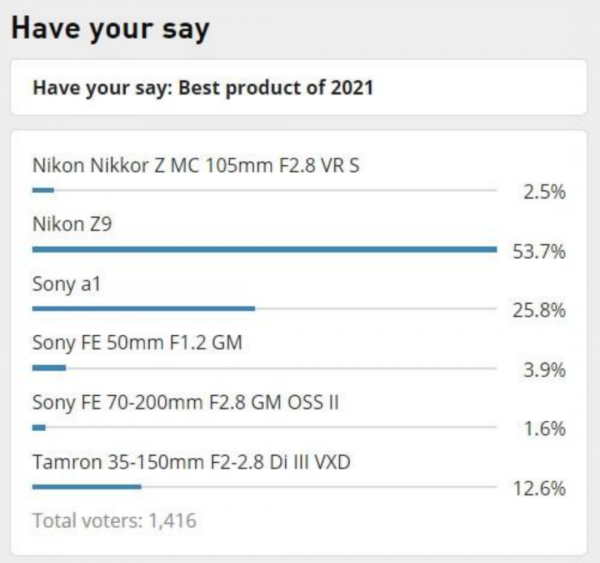600x563 pixels.
Task: Click the 25.8% vote percentage
Action: (539, 311)
